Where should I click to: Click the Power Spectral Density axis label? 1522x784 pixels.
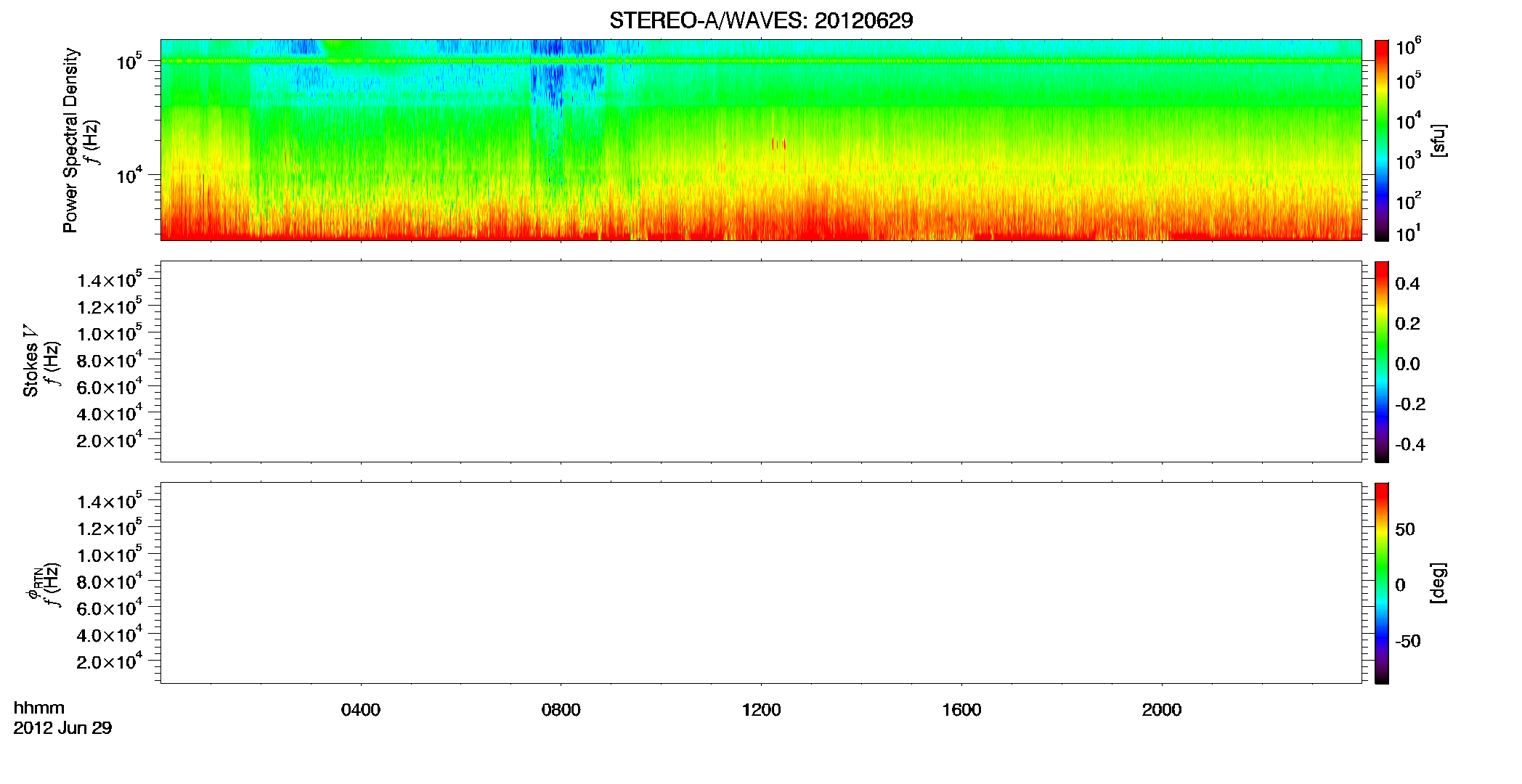click(x=70, y=140)
